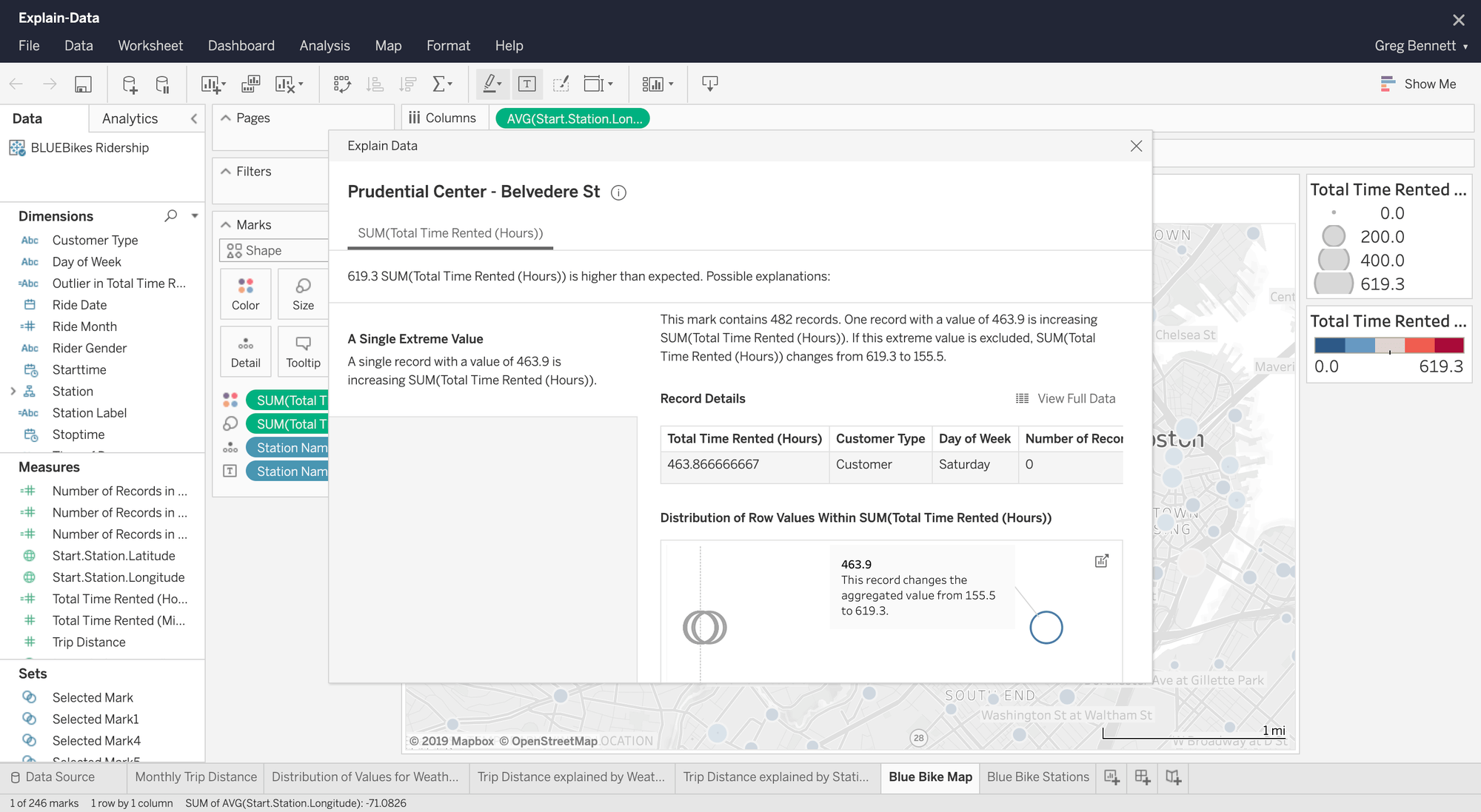Image resolution: width=1481 pixels, height=812 pixels.
Task: Click the Show Me button
Action: pos(1418,84)
